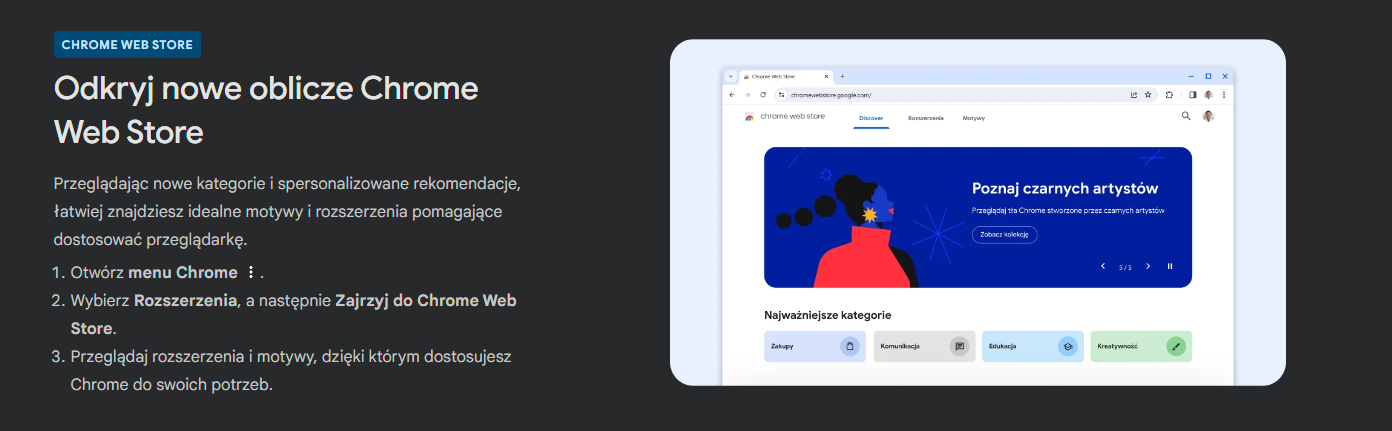This screenshot has width=1392, height=431.
Task: Switch to the Motywy tab
Action: 974,118
